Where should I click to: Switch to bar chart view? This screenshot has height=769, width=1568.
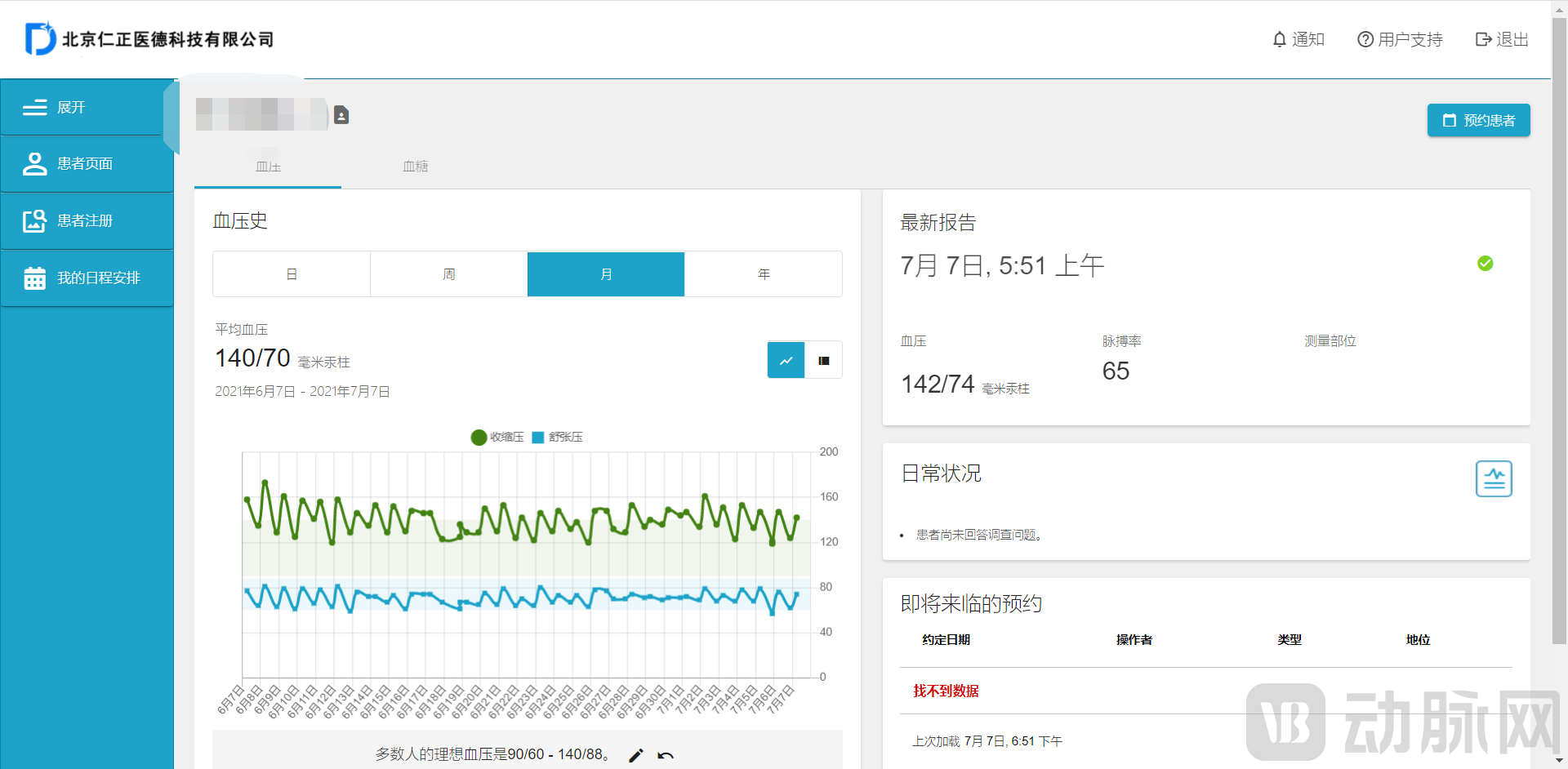(823, 360)
